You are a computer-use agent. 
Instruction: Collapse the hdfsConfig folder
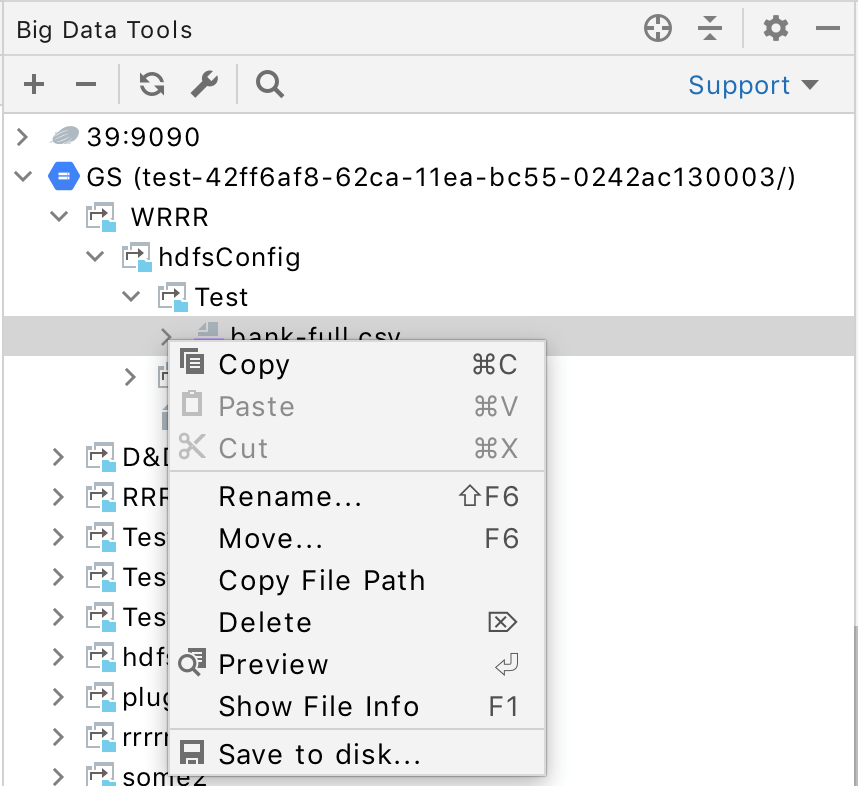[x=96, y=257]
